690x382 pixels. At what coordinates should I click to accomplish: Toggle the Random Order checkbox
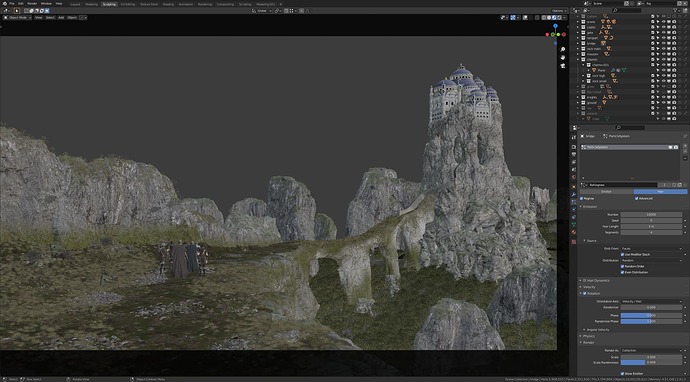coord(623,266)
